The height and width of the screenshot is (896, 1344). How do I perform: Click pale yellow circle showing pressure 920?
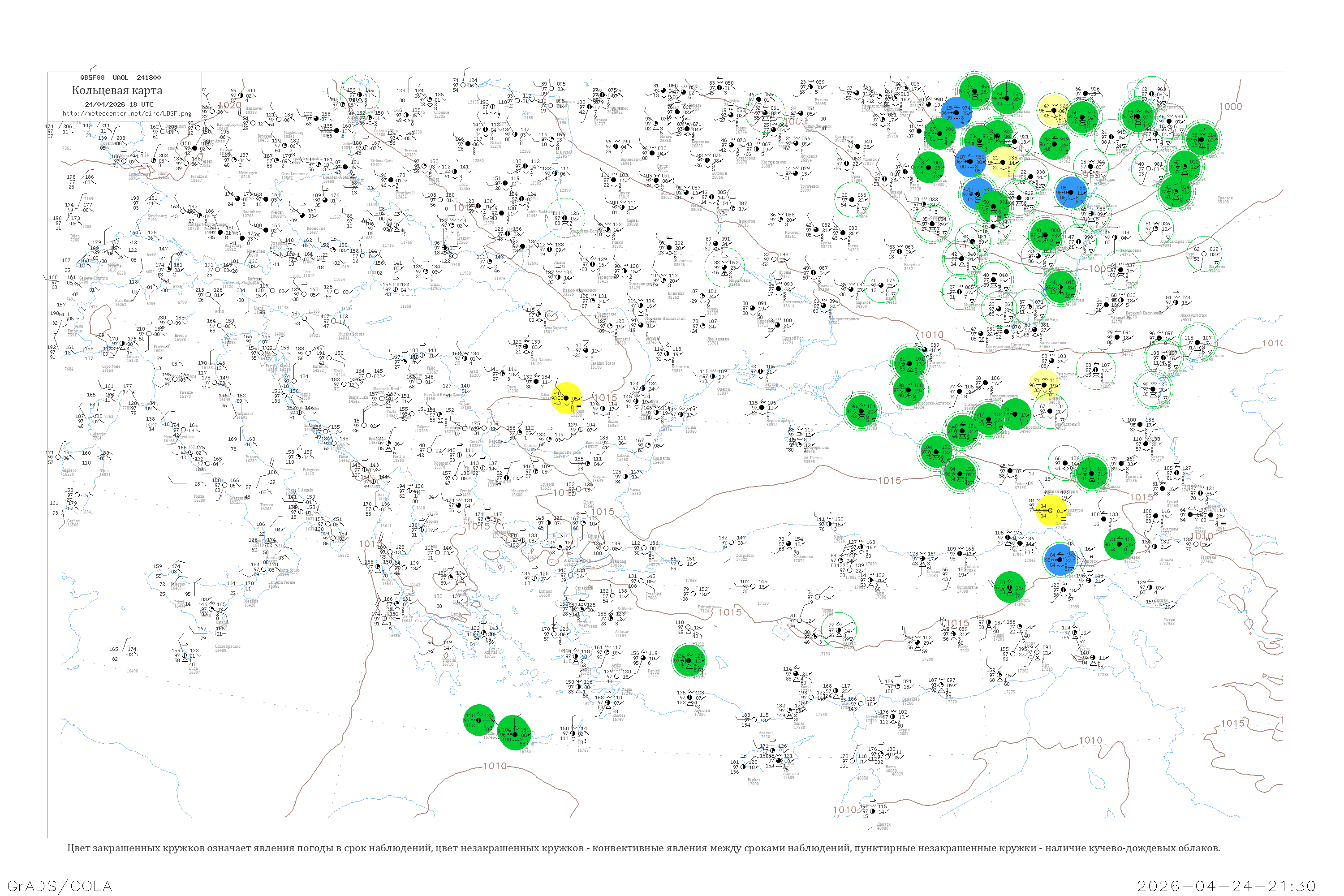tap(1053, 110)
